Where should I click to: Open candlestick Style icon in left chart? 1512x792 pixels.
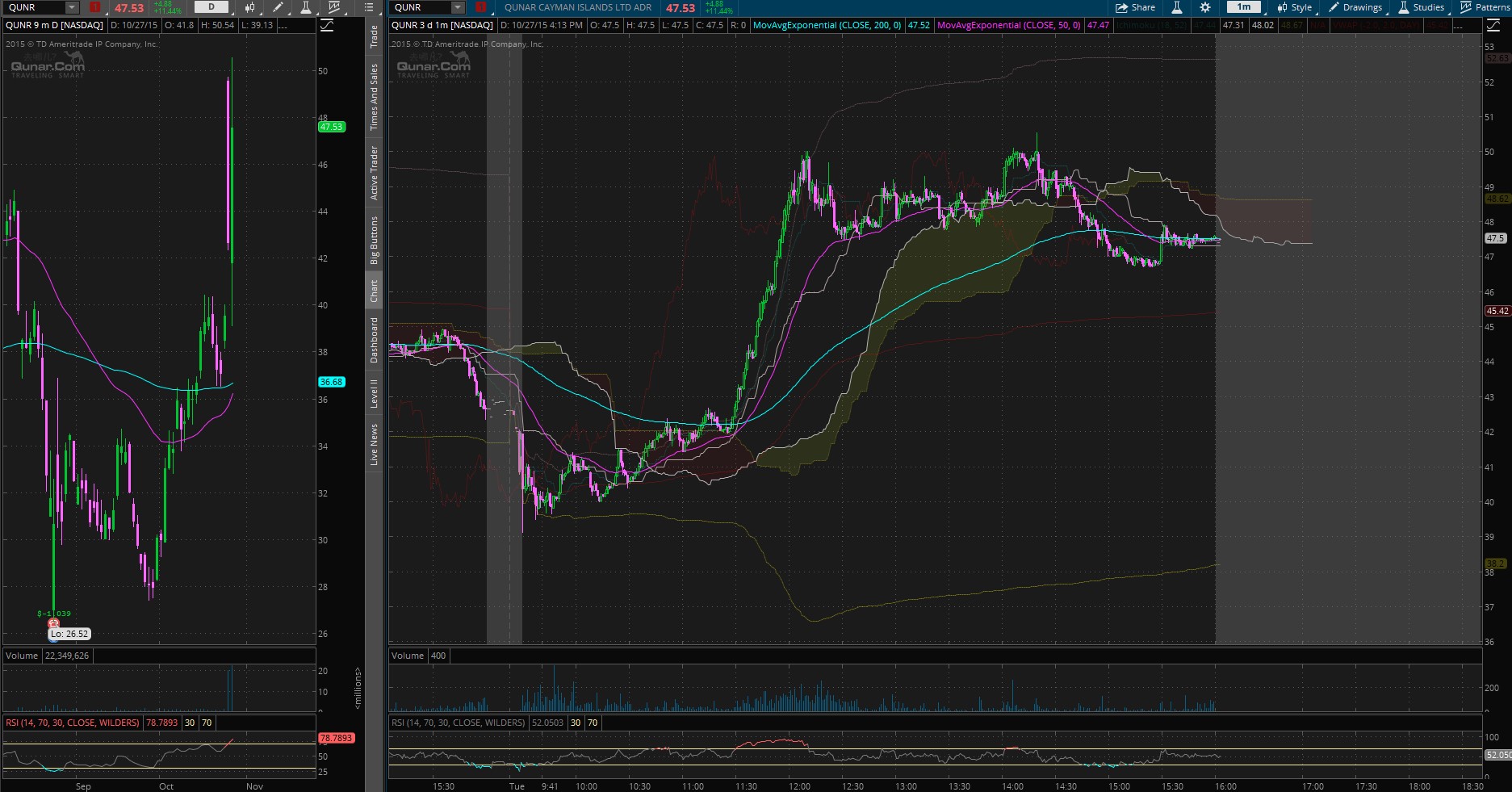pyautogui.click(x=250, y=7)
